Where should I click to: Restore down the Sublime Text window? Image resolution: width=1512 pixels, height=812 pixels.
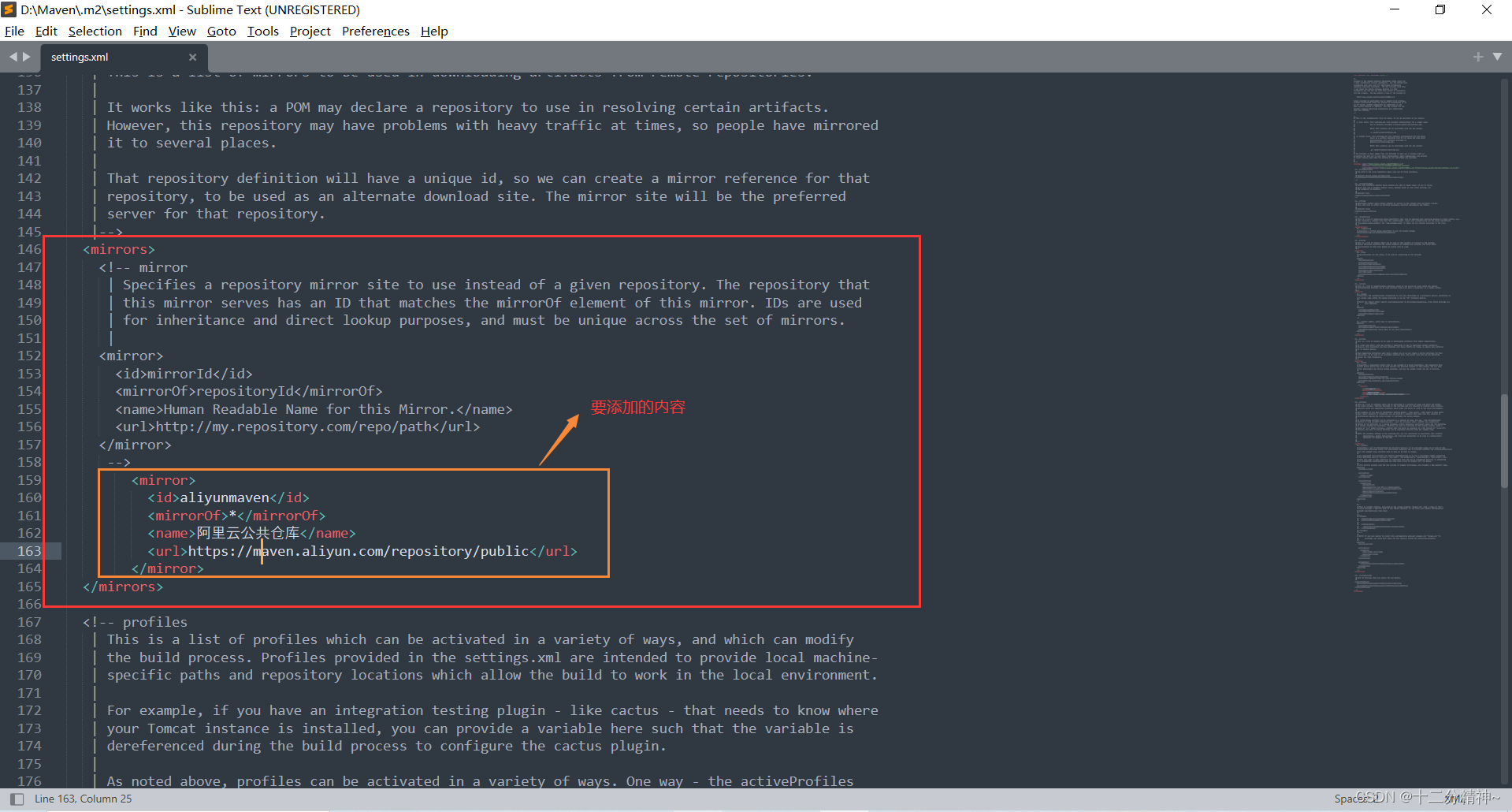click(x=1440, y=9)
